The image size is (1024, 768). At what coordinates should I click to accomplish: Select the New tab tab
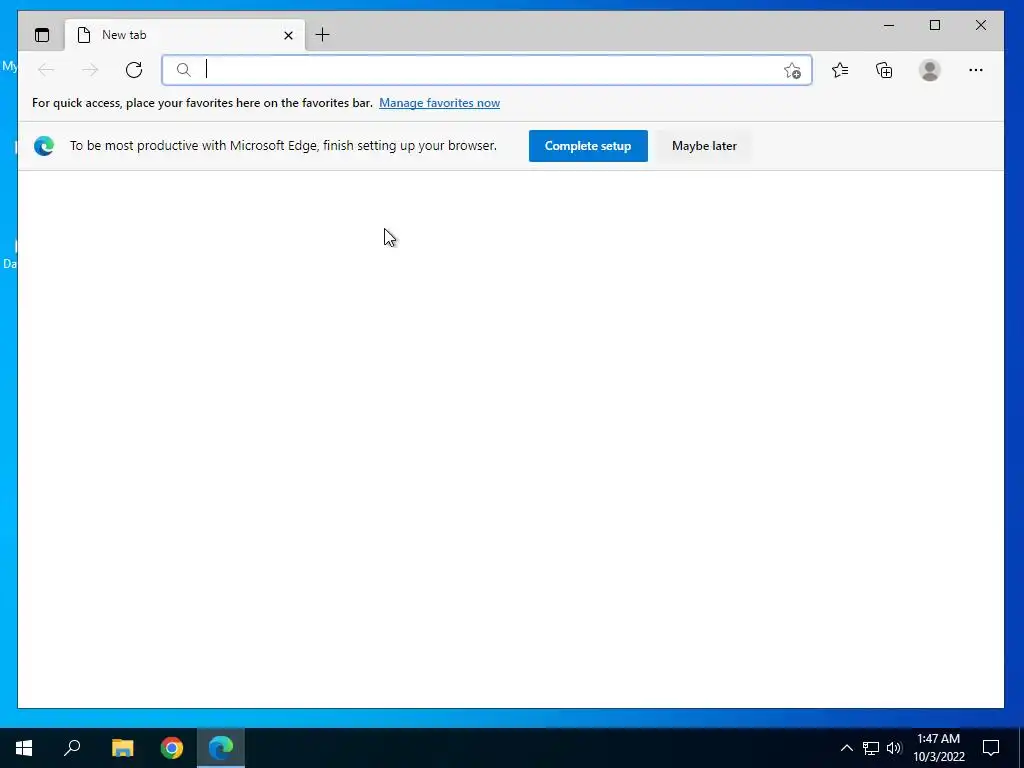coord(185,35)
